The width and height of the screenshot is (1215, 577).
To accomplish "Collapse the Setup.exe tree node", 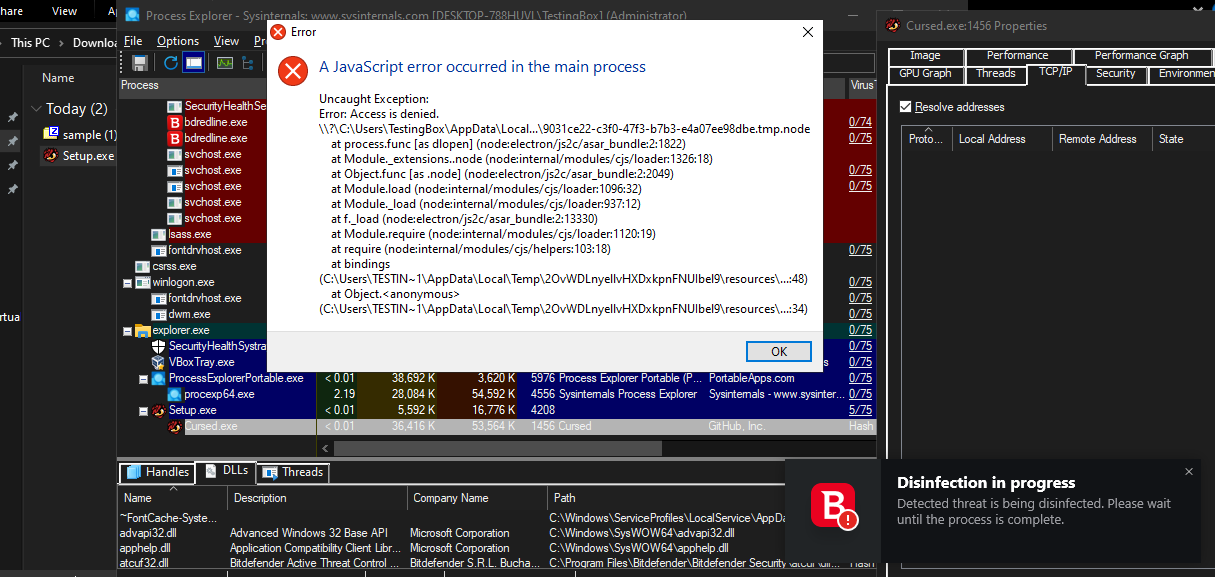I will click(143, 410).
